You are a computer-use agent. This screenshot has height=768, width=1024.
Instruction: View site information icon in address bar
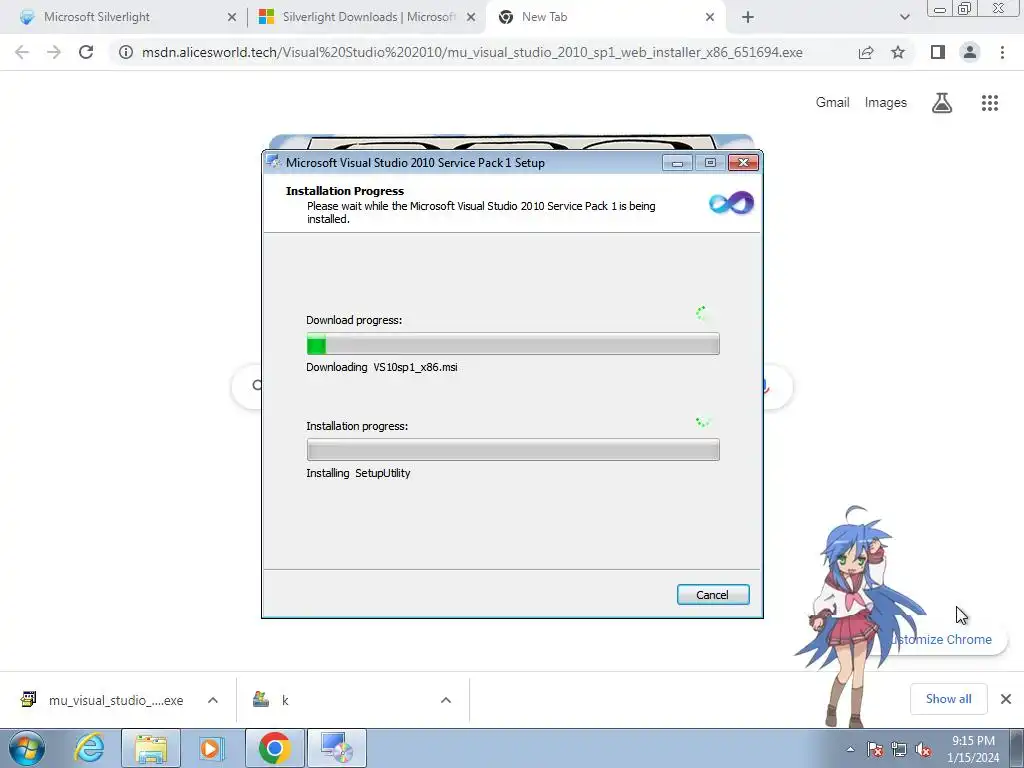click(x=125, y=52)
